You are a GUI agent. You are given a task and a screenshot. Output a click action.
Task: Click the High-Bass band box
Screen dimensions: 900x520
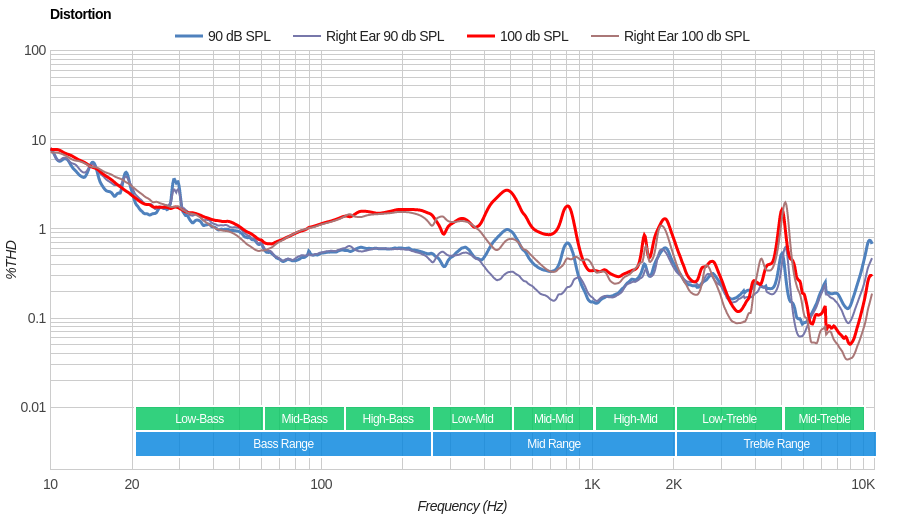tap(388, 419)
